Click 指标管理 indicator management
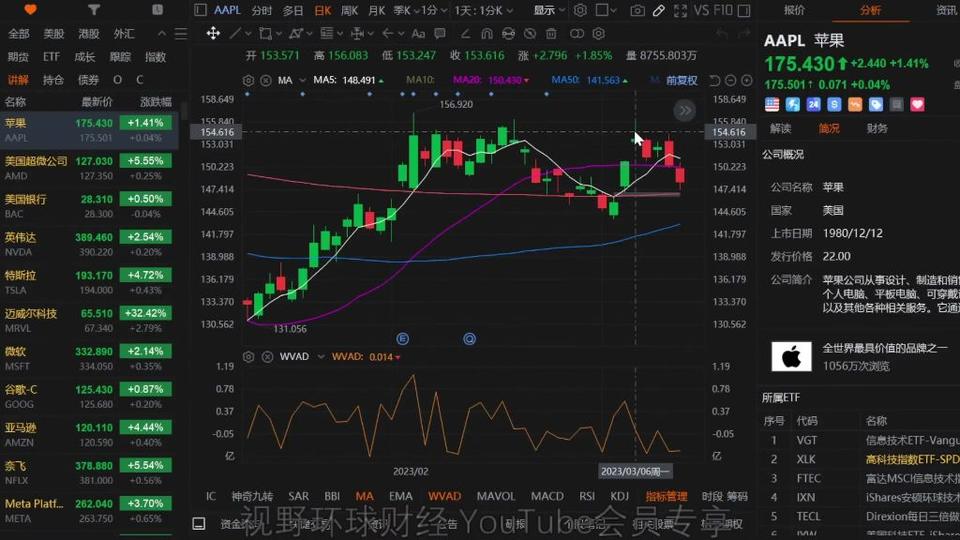Viewport: 960px width, 540px height. tap(666, 496)
